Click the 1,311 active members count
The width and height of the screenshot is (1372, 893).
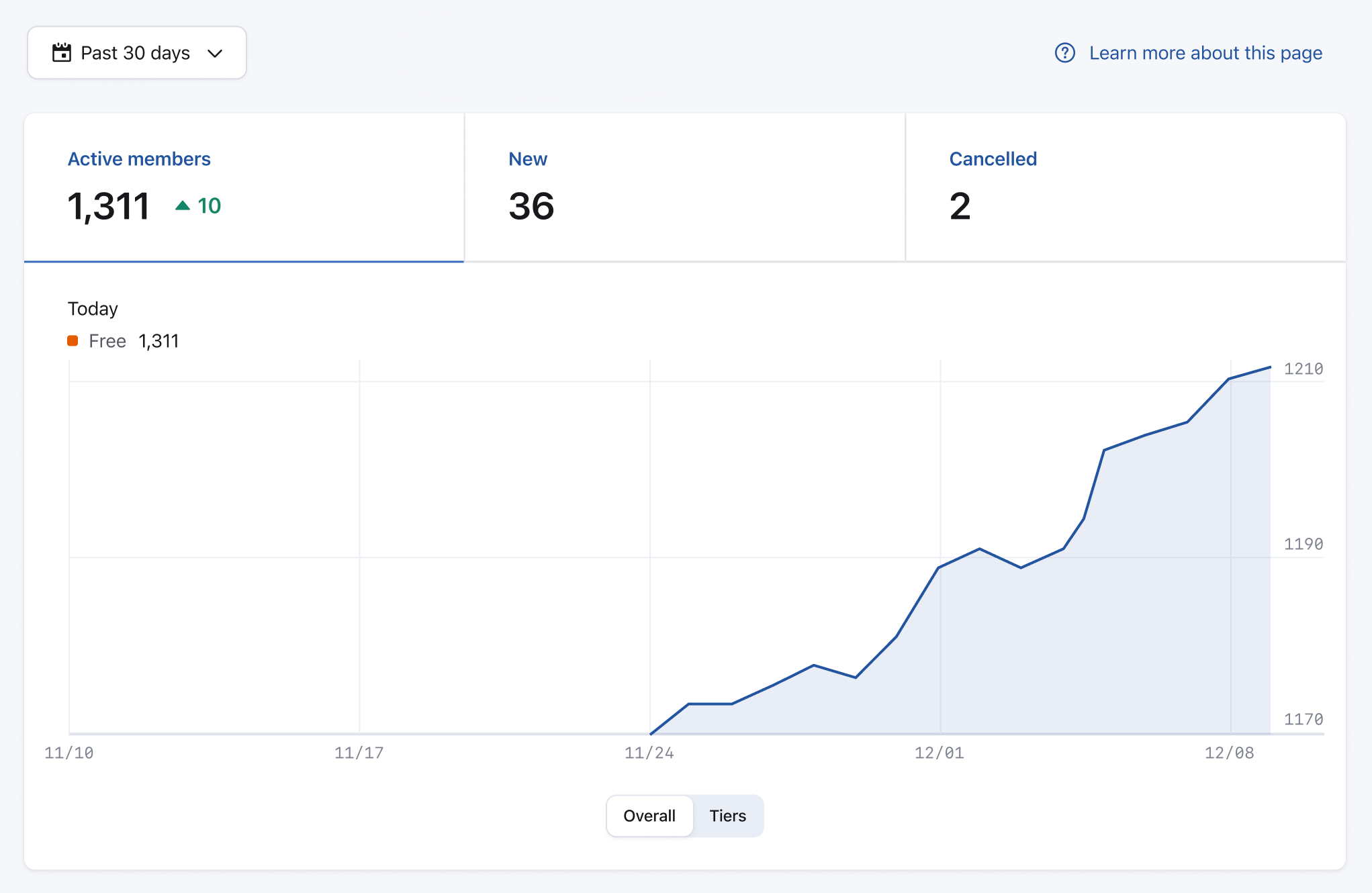point(109,205)
